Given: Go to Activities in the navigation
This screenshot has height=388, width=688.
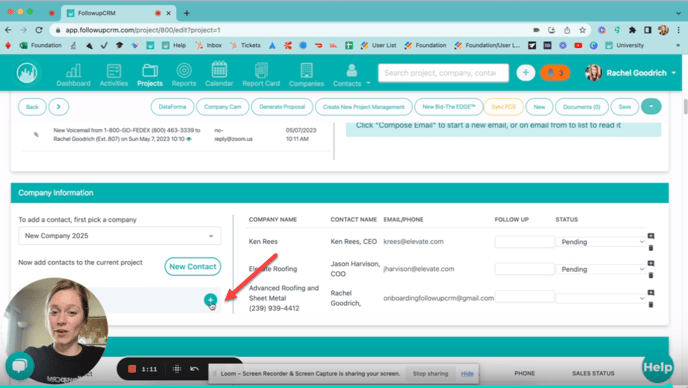Looking at the screenshot, I should (114, 75).
